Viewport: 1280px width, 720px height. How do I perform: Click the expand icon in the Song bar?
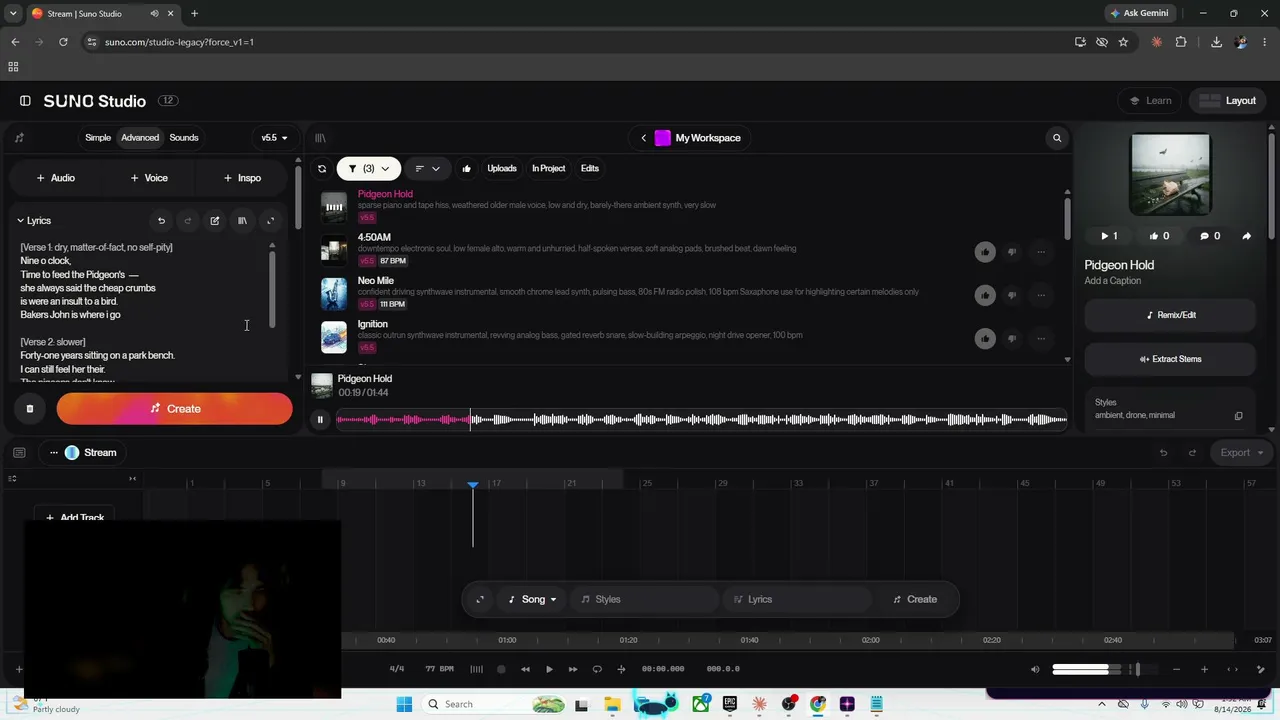pos(480,600)
